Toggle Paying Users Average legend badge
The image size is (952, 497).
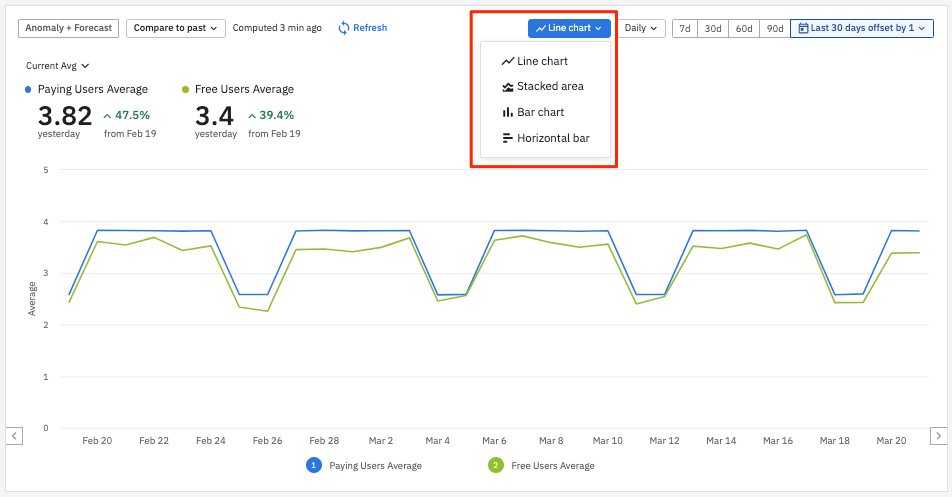pyautogui.click(x=313, y=465)
